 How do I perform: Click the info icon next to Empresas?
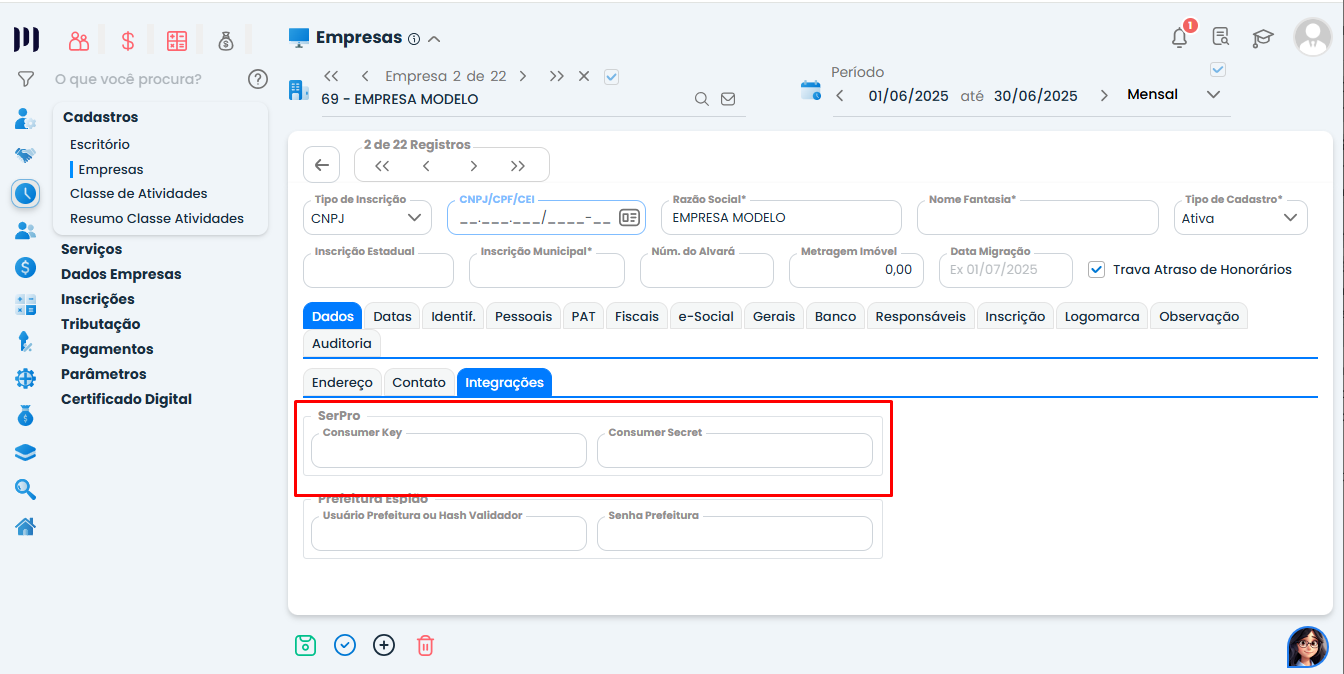(x=414, y=39)
